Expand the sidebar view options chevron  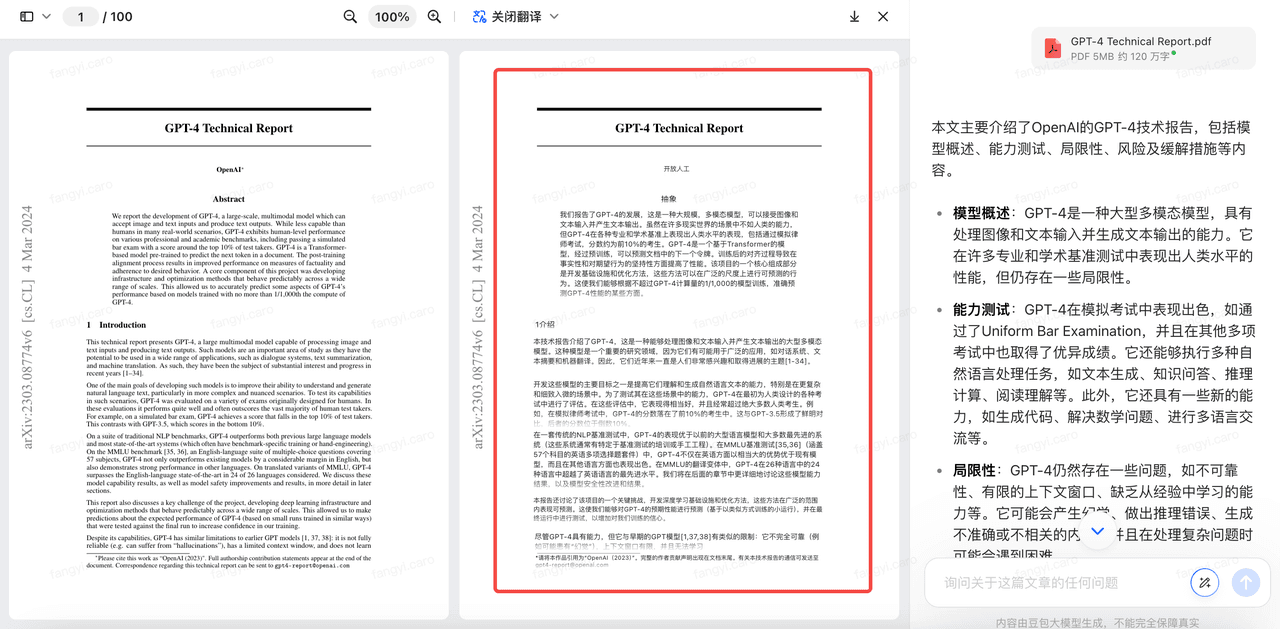pos(46,17)
